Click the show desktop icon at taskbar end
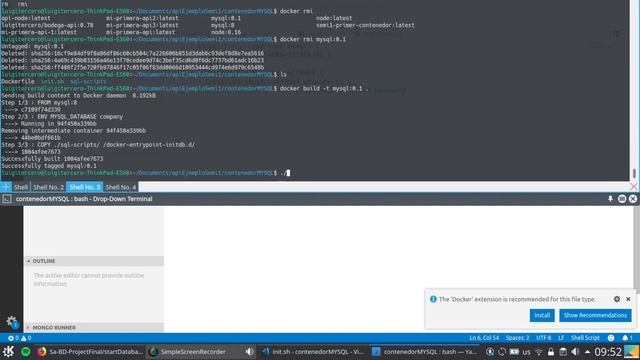640x360 pixels. point(631,351)
